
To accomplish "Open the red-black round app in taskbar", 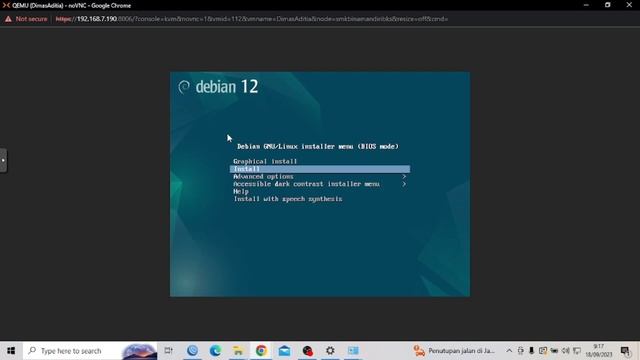I will point(307,351).
